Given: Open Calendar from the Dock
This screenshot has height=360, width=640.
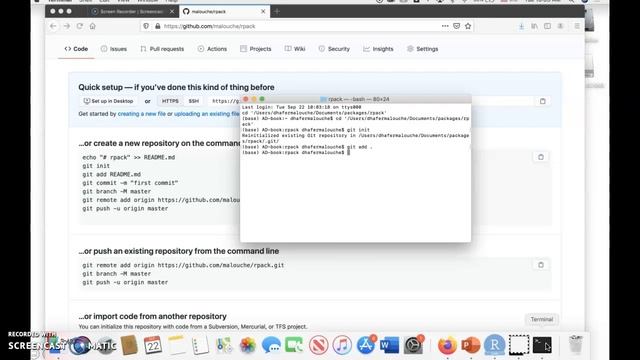Looking at the screenshot, I should click(x=153, y=345).
